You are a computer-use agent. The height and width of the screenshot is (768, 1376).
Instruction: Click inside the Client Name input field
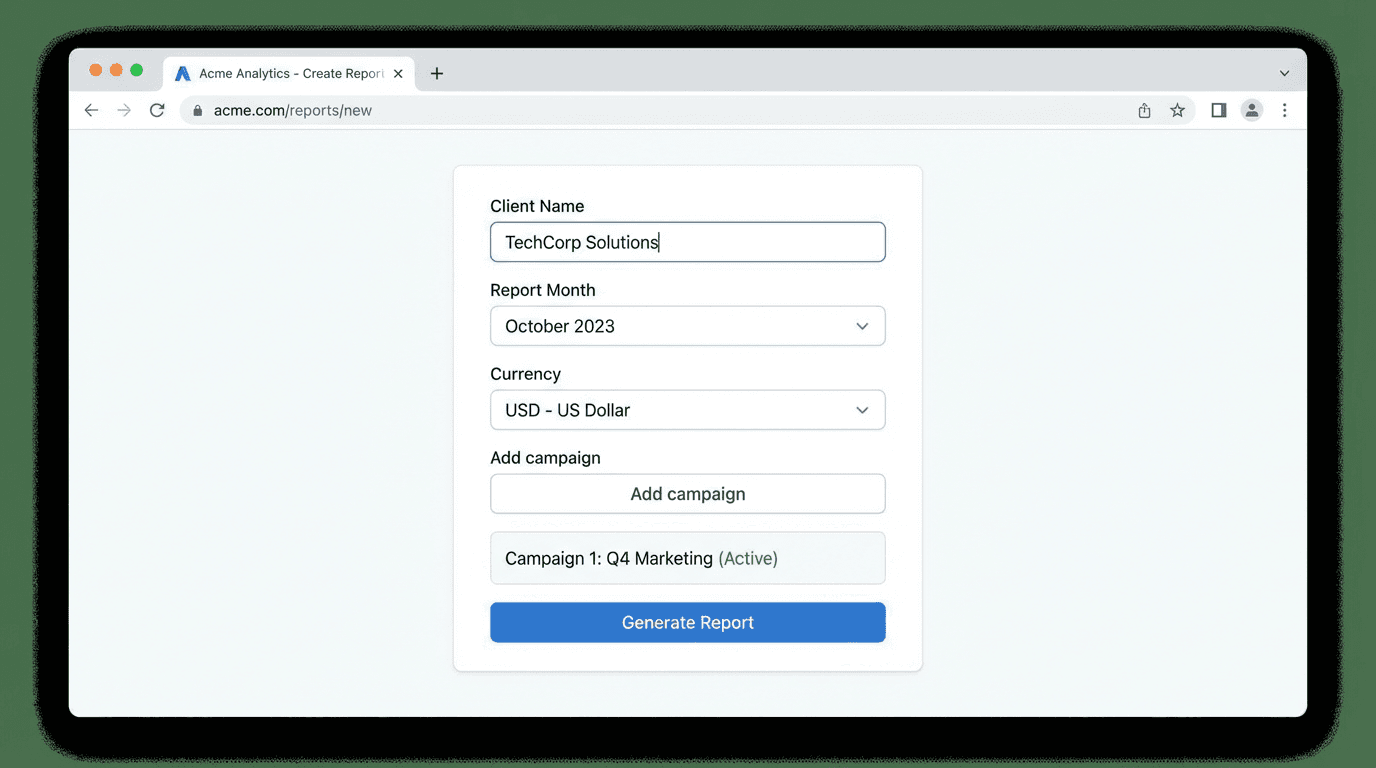[x=687, y=241]
